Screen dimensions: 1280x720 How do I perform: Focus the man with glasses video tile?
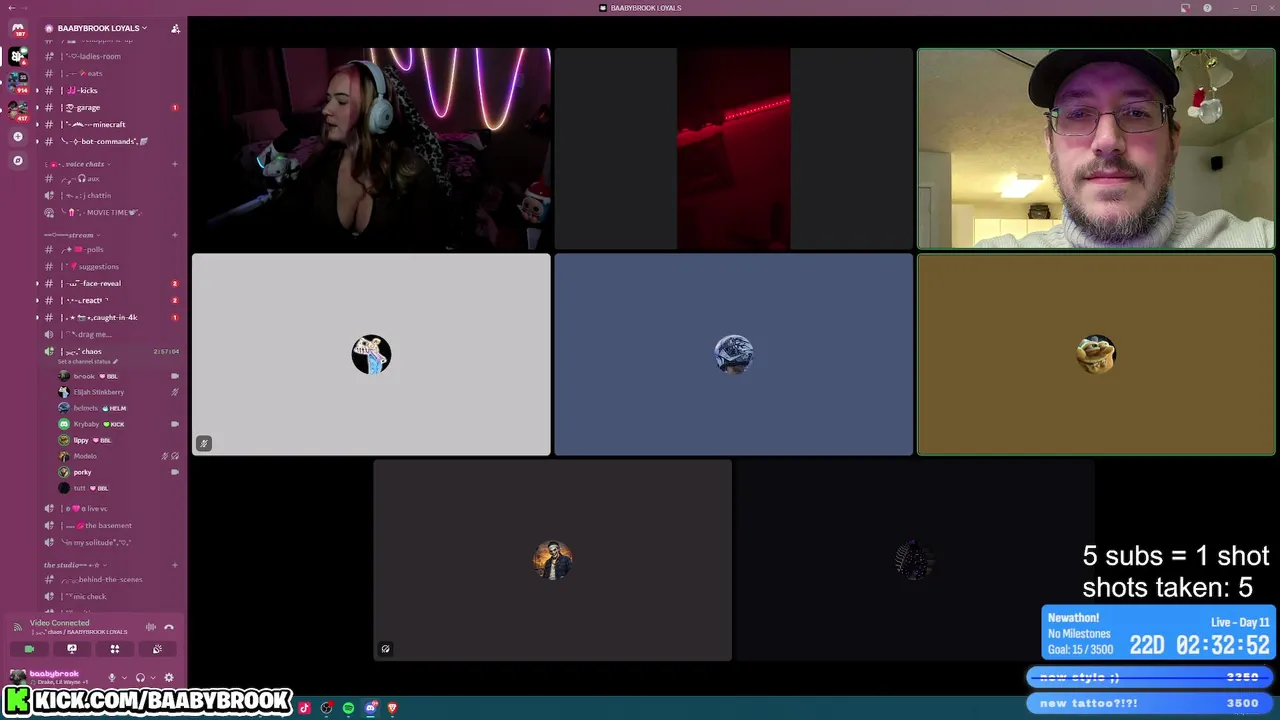(1096, 148)
